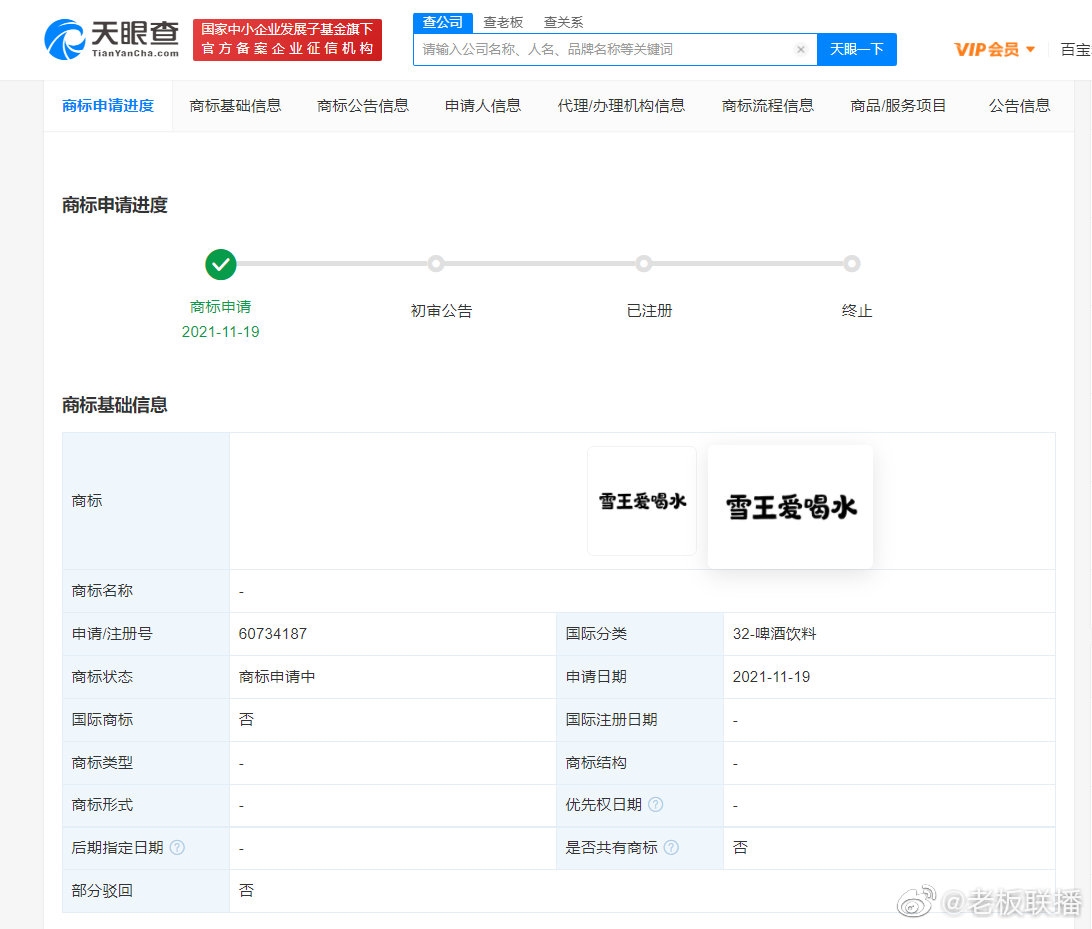Image resolution: width=1092 pixels, height=929 pixels.
Task: Click help icon next to 优先权日期
Action: pyautogui.click(x=656, y=805)
